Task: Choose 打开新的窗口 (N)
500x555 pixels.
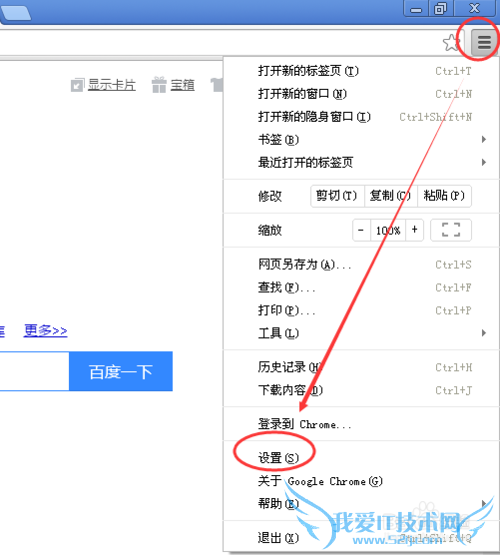Action: tap(361, 94)
